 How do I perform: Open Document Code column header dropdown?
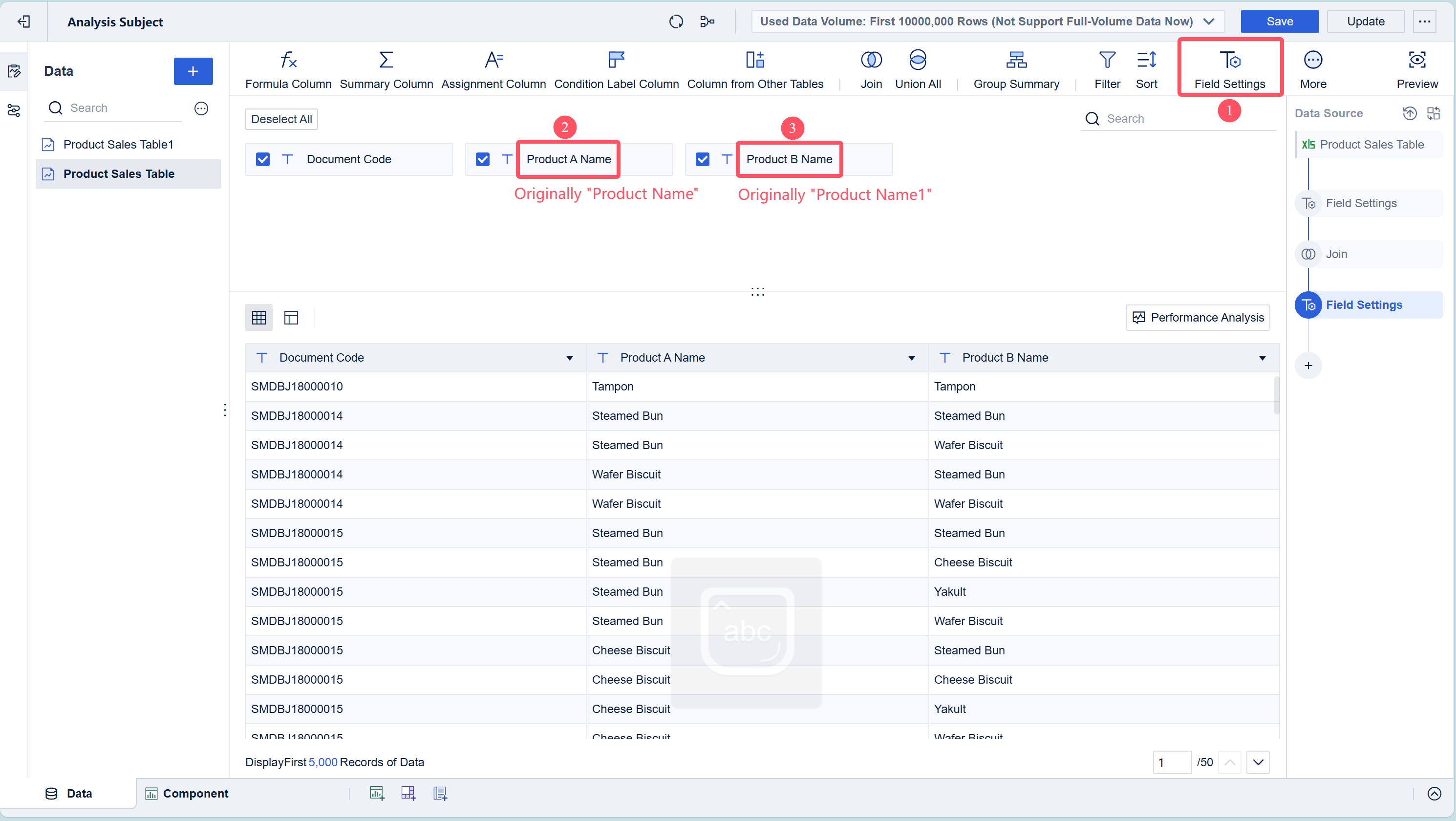(569, 358)
